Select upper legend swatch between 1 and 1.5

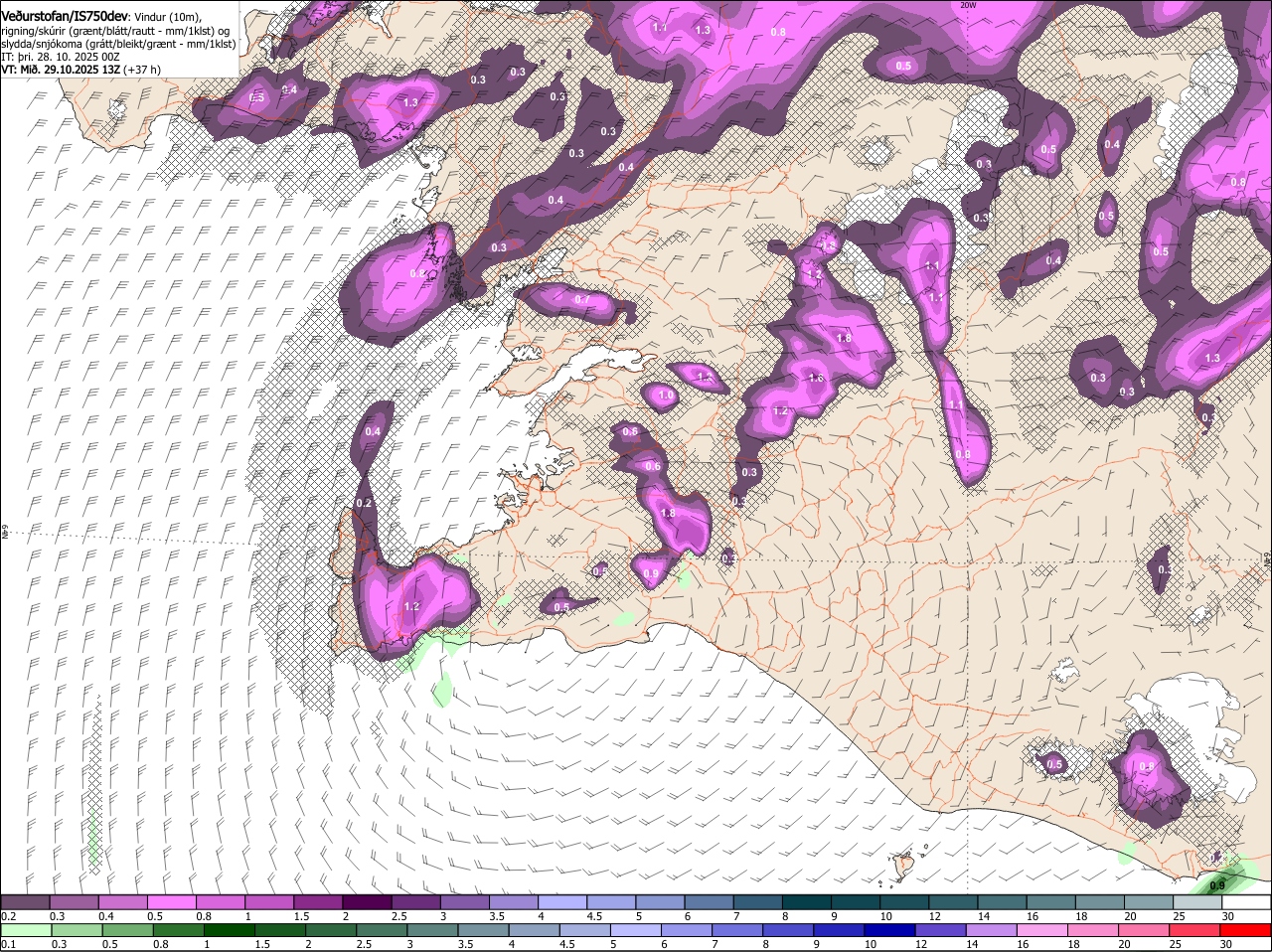(269, 902)
